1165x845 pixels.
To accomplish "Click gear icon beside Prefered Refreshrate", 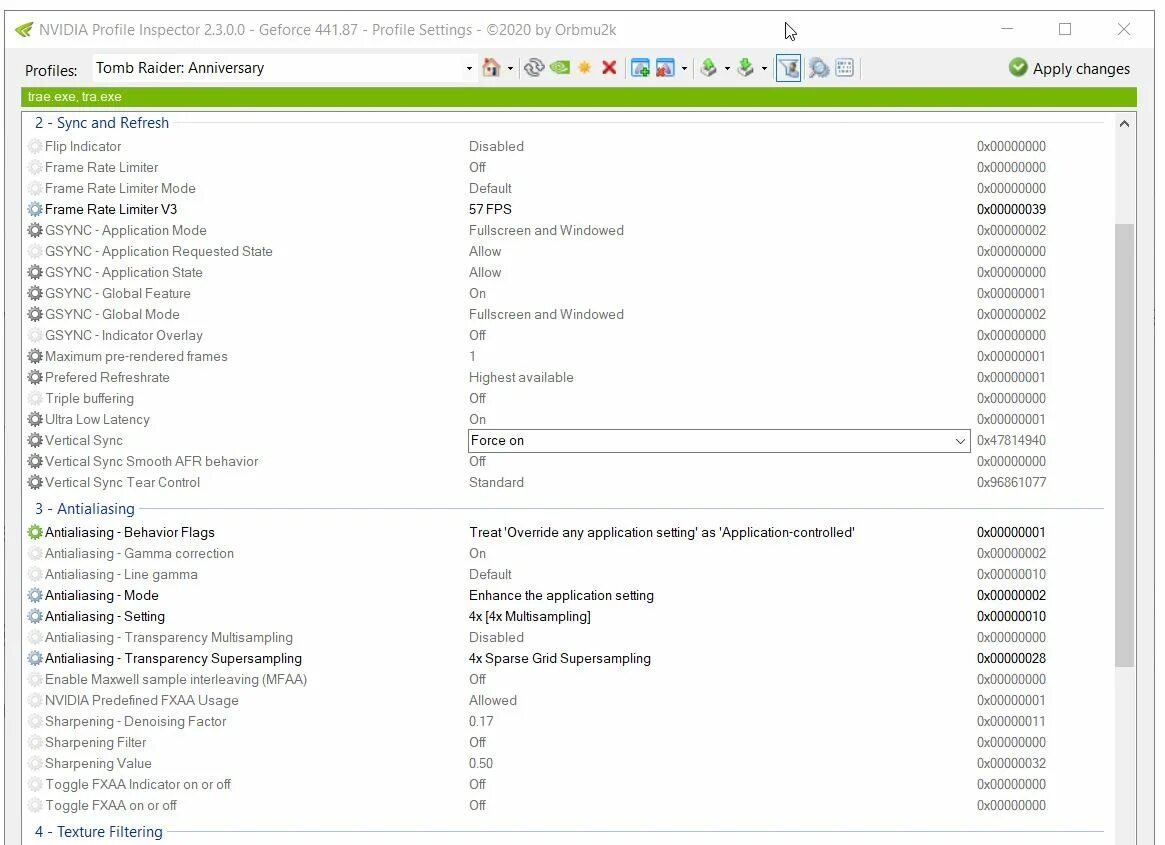I will (35, 378).
